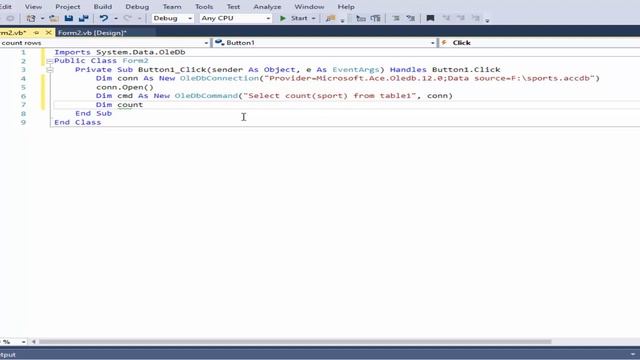Open the Analyze menu
Screen dimensions: 640x360
point(267,7)
